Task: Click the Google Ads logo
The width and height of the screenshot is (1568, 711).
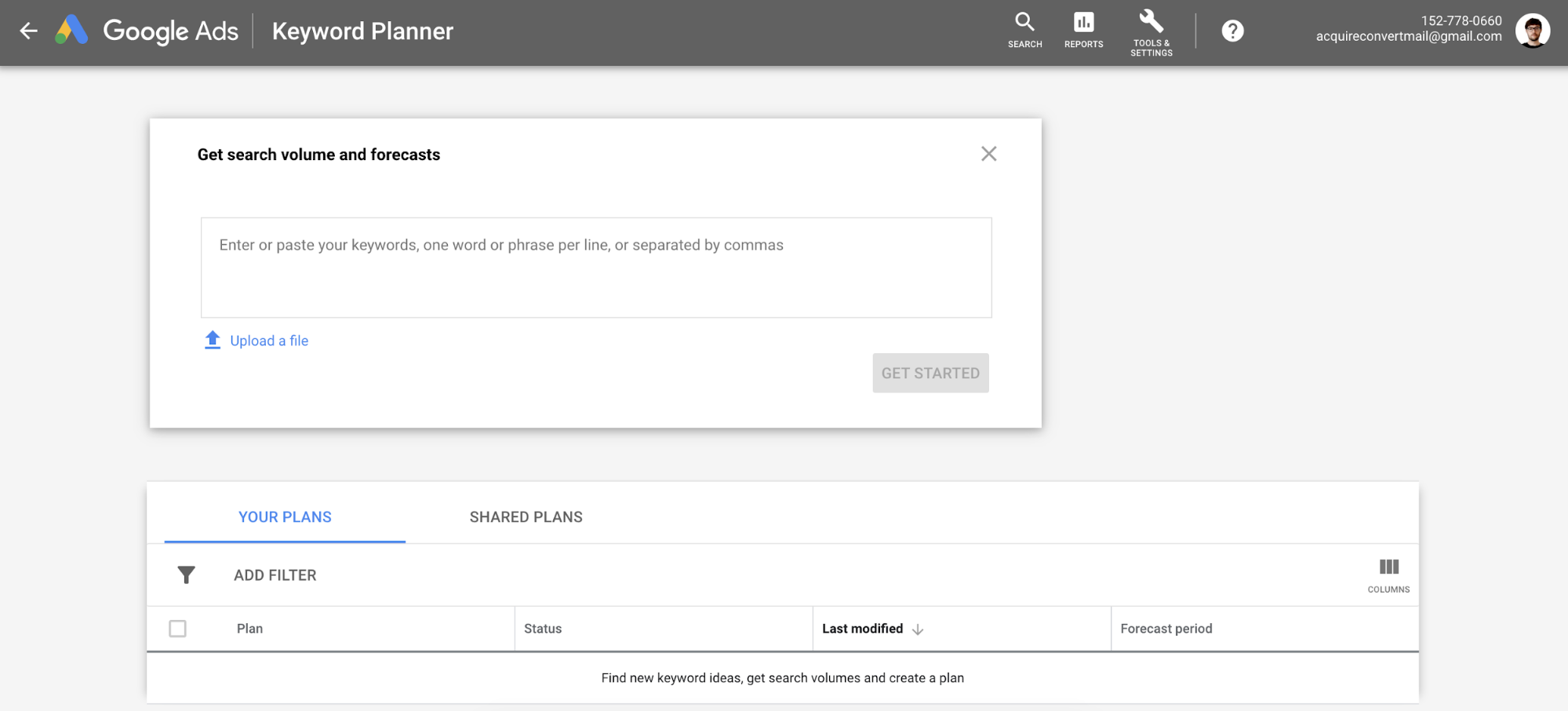Action: 72,31
